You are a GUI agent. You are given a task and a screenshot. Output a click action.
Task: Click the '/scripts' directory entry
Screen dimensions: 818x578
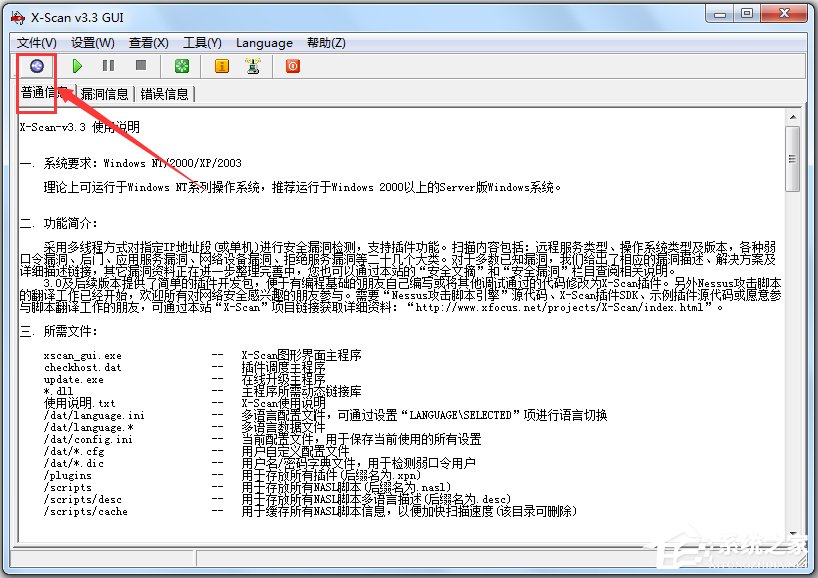tap(67, 487)
